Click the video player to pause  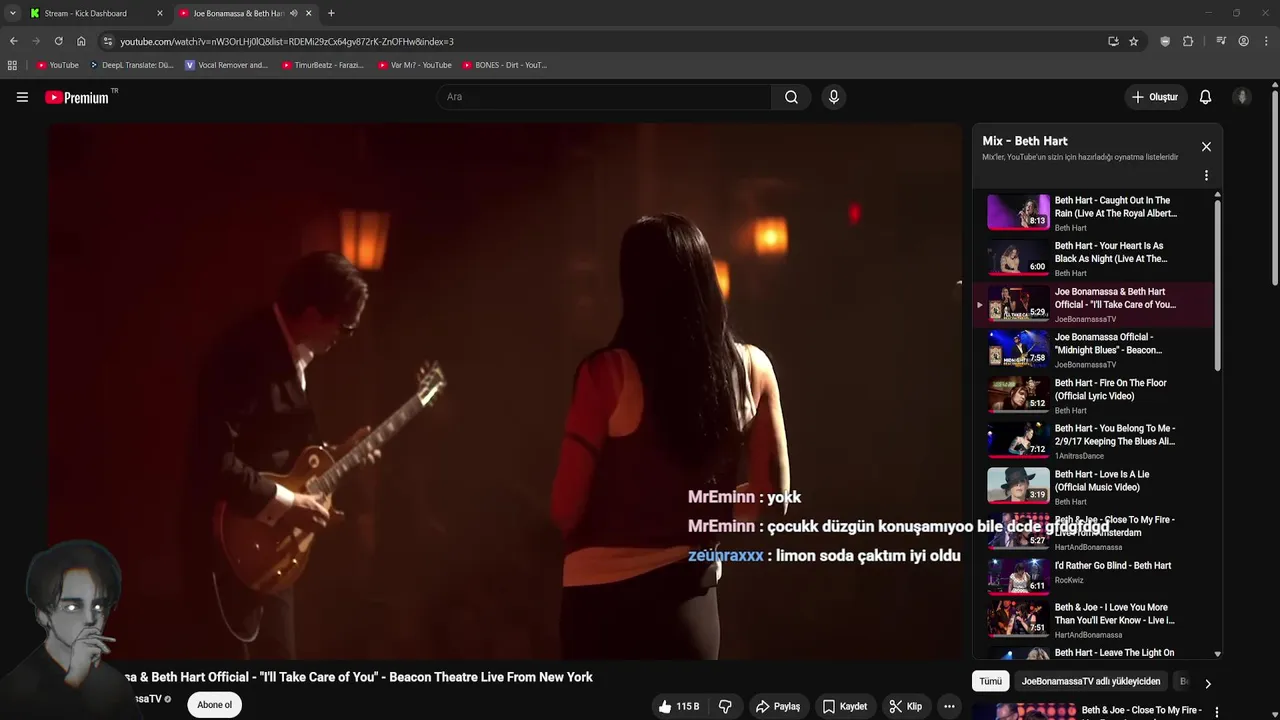[x=505, y=391]
